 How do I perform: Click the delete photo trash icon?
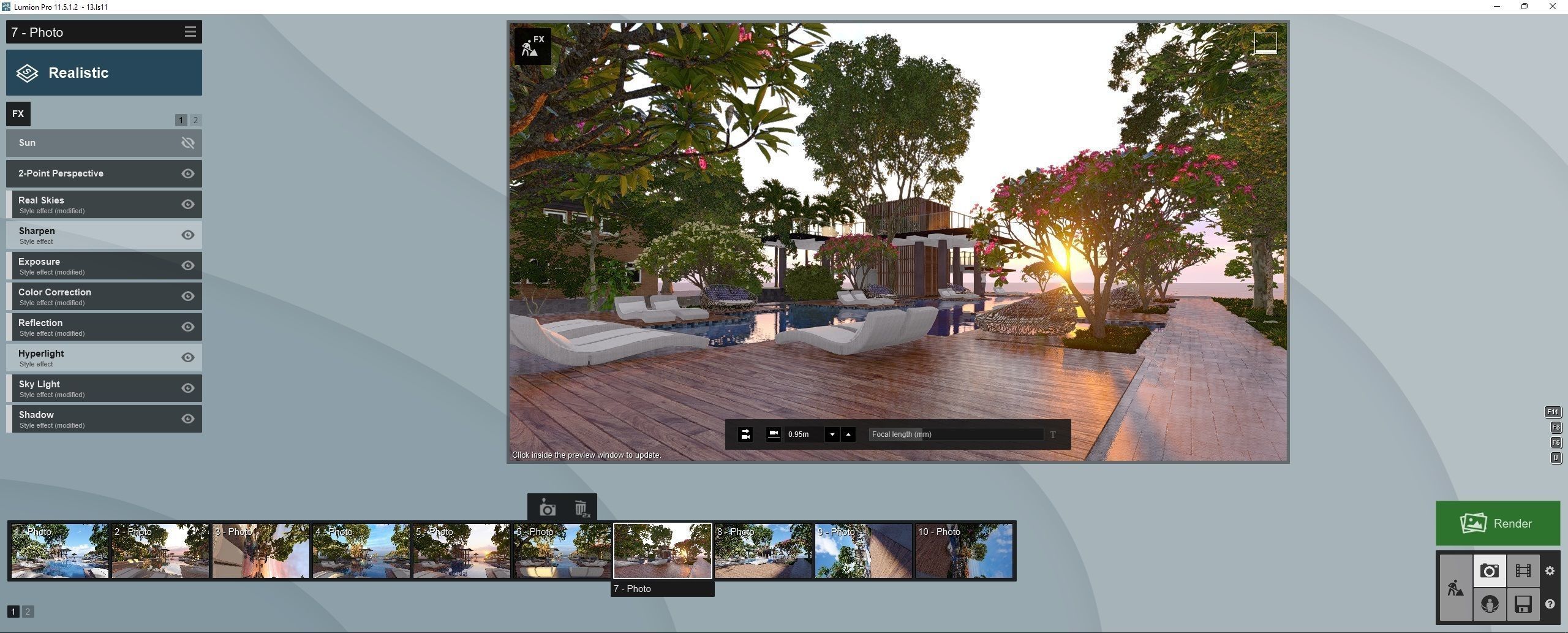click(581, 509)
